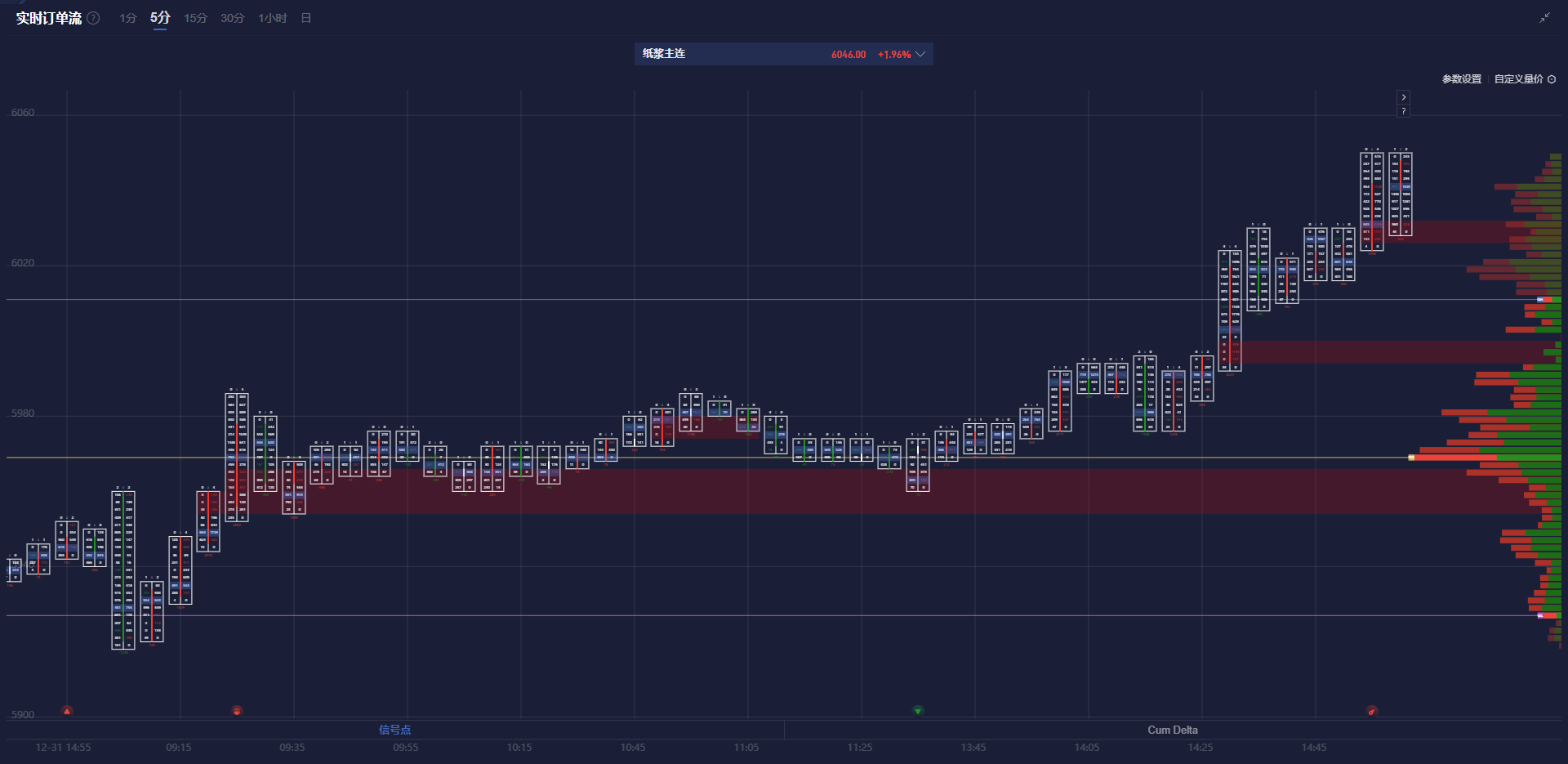Viewport: 1568px width, 764px height.
Task: Click the long footprint candle near 09:05
Action: click(x=123, y=570)
